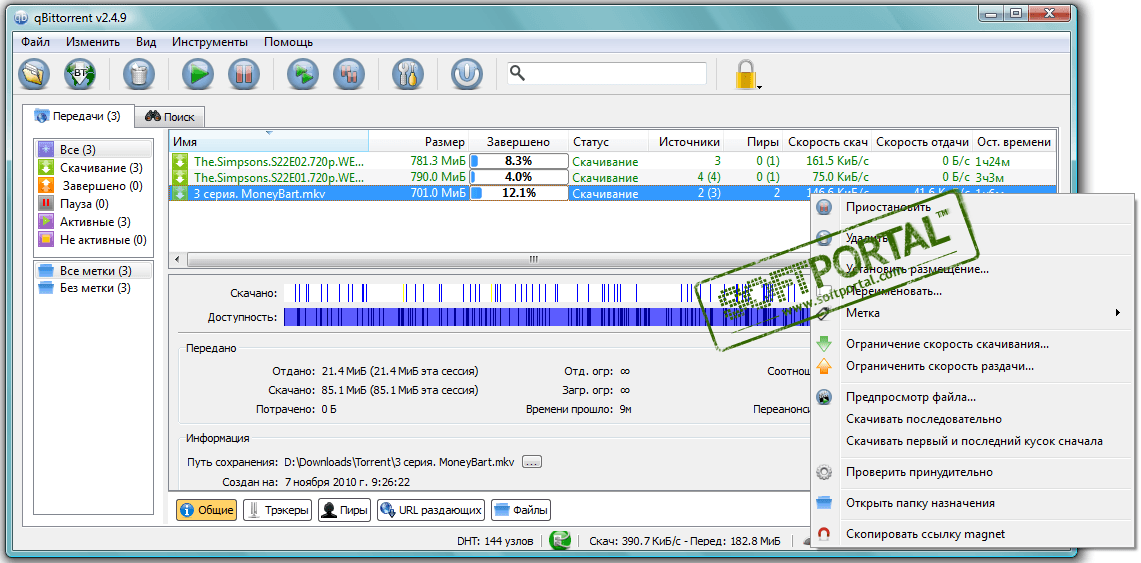Image resolution: width=1141 pixels, height=563 pixels.
Task: Sort by the Размер column header
Action: [418, 142]
